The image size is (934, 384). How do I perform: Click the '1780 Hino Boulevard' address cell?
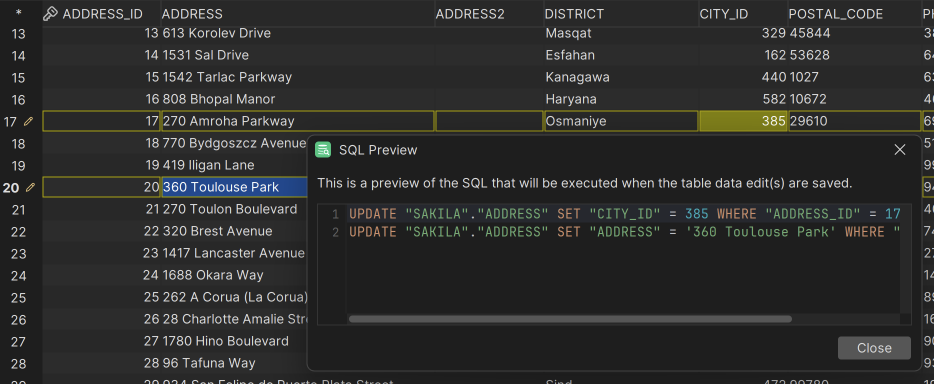coord(235,342)
